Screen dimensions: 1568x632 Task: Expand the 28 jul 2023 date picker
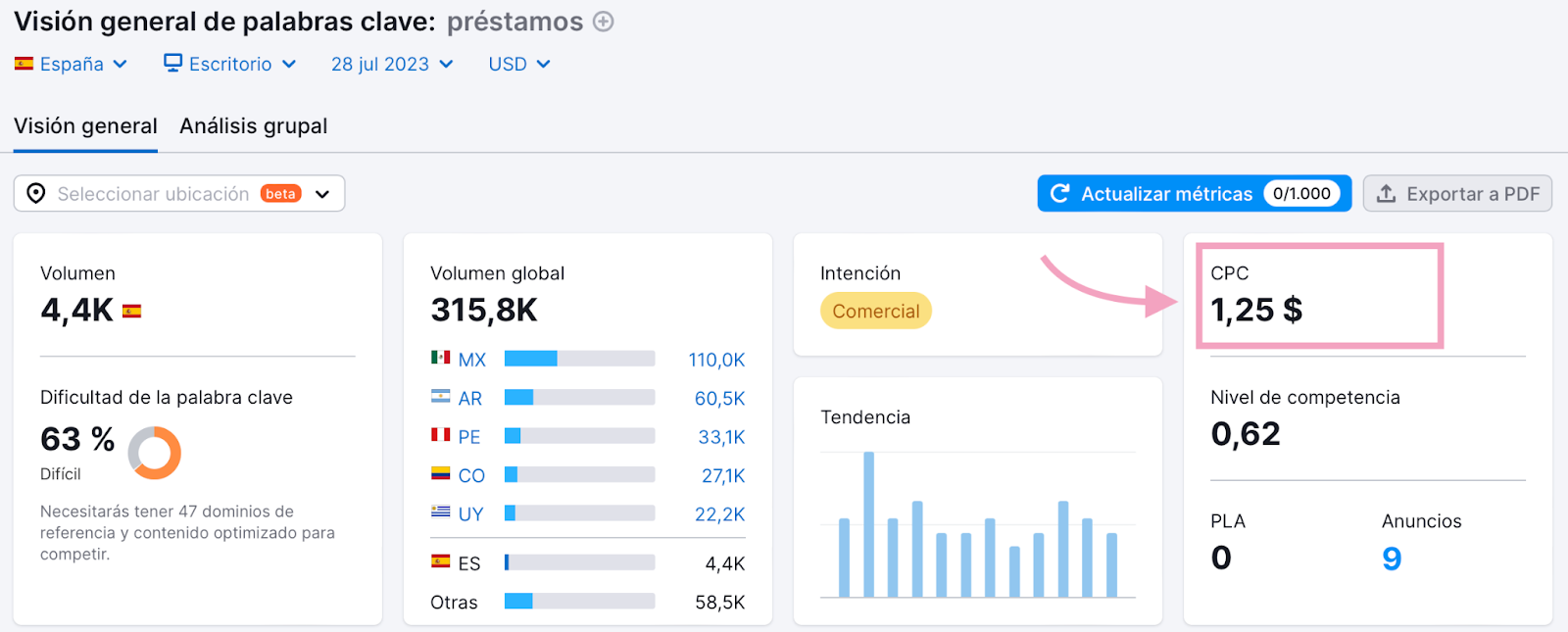click(392, 64)
